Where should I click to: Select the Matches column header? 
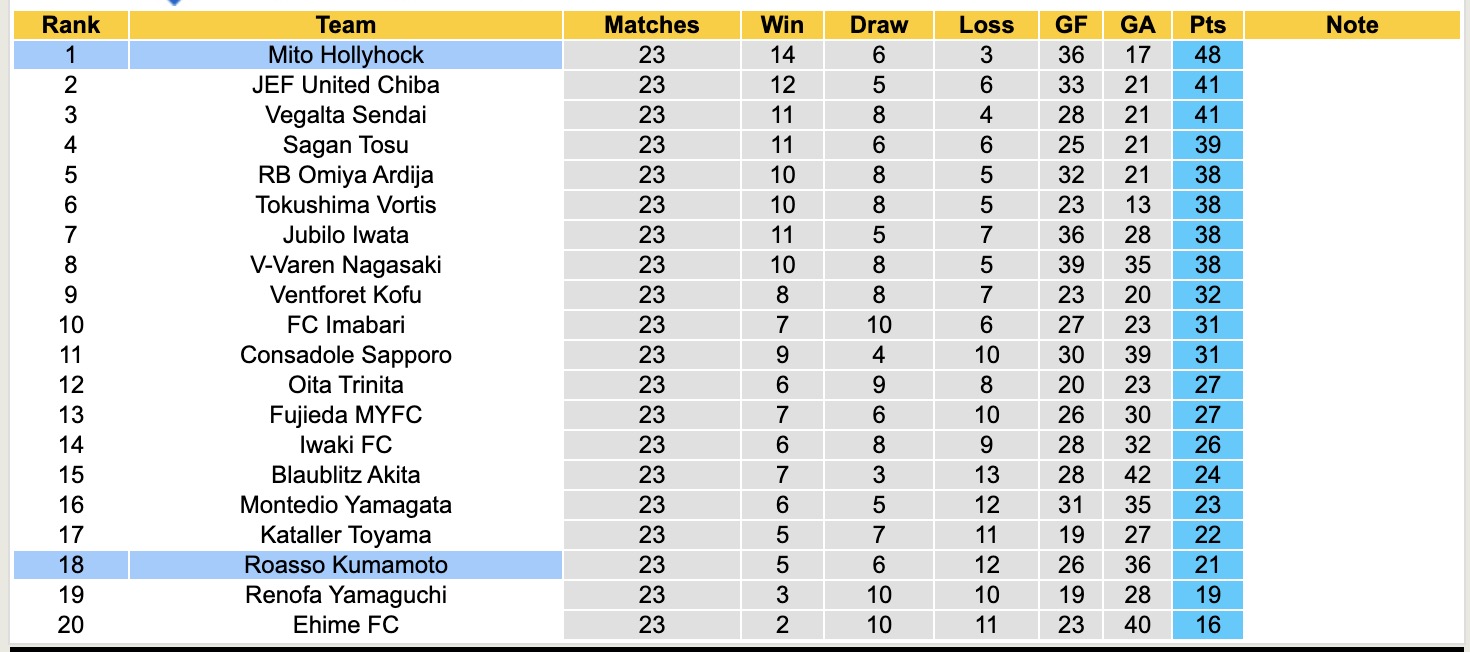[x=652, y=25]
